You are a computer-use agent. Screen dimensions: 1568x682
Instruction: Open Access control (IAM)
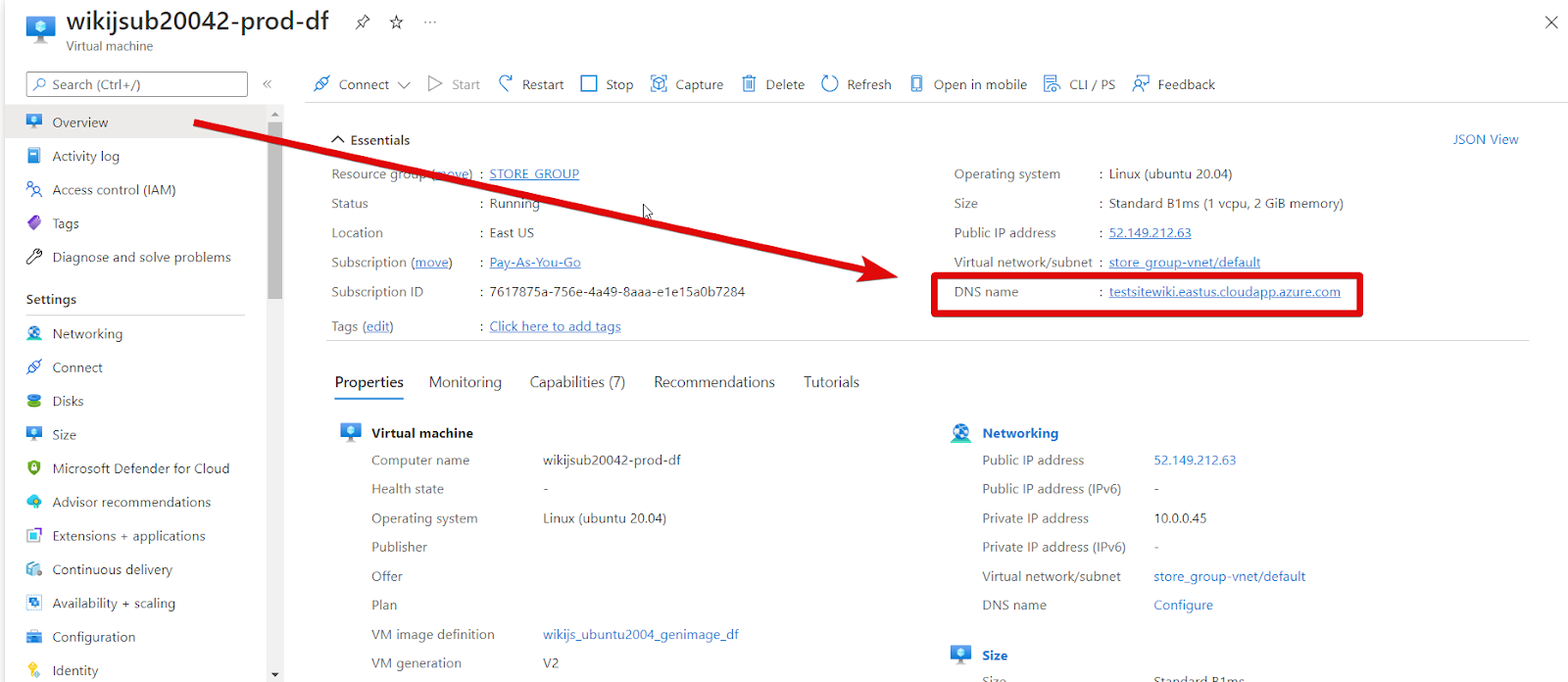[114, 190]
